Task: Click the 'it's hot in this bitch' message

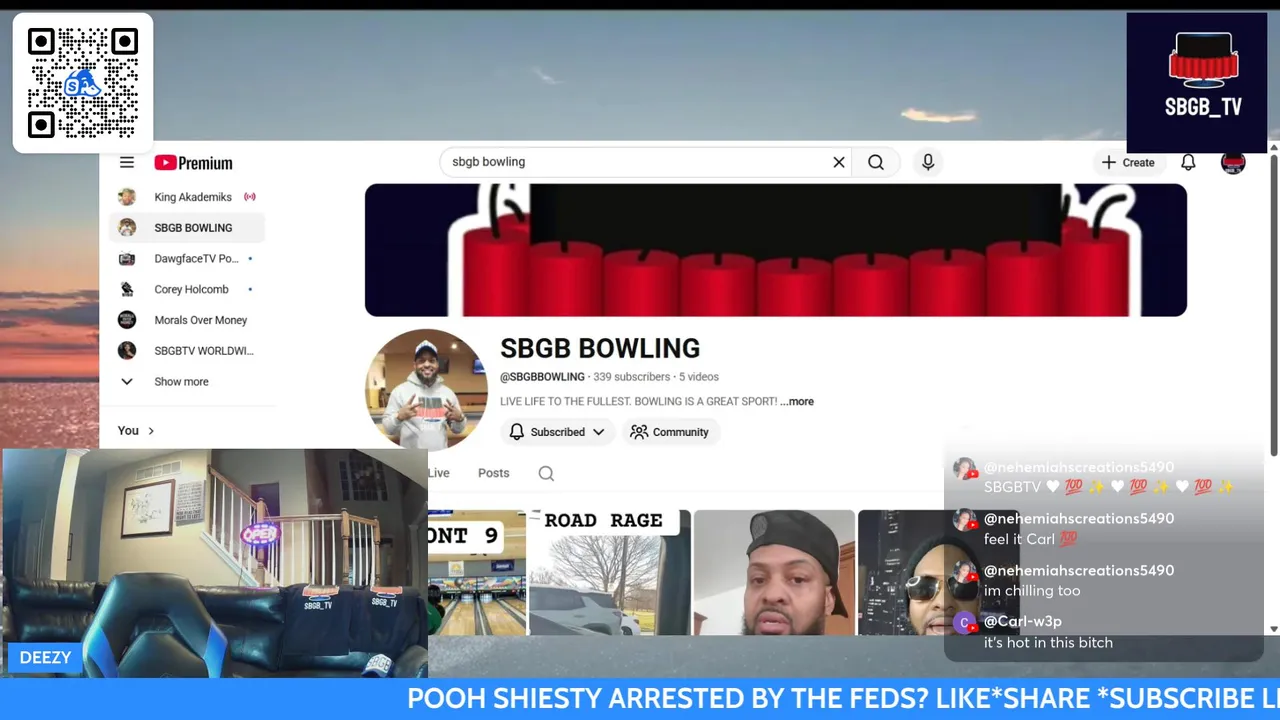Action: [x=1048, y=643]
